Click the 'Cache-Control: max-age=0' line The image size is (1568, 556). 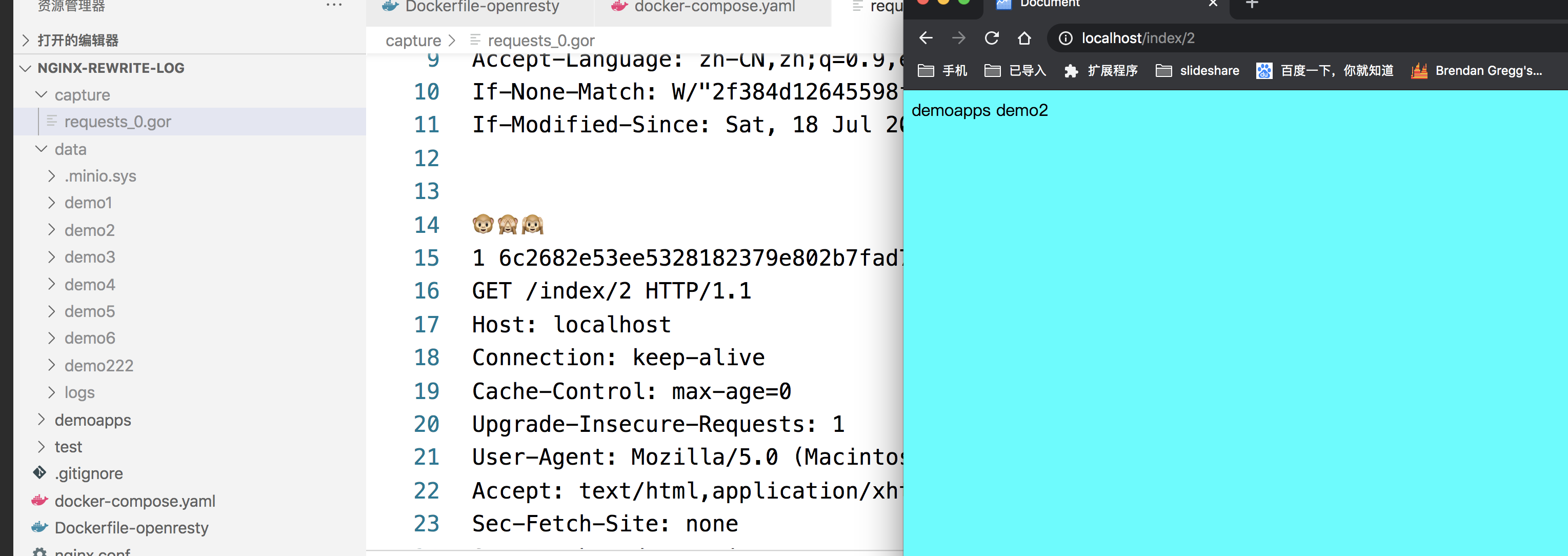tap(631, 391)
